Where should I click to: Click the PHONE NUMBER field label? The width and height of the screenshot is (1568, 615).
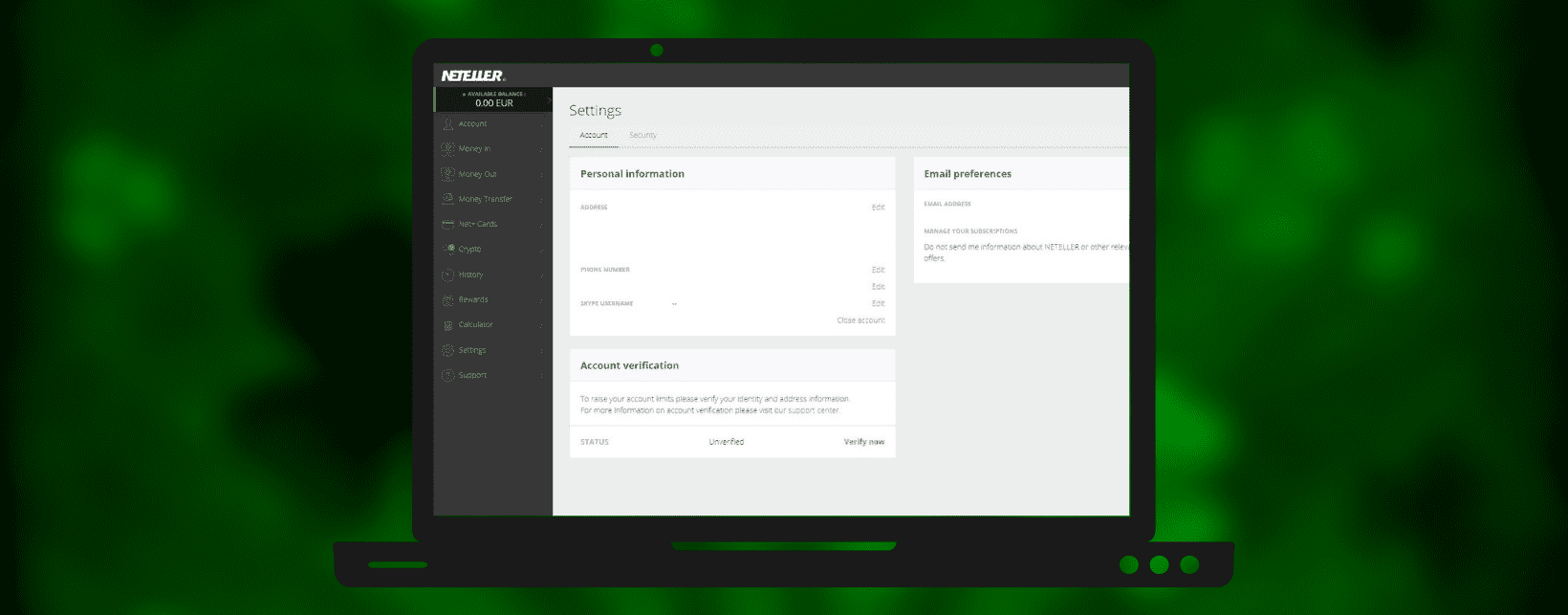click(605, 270)
